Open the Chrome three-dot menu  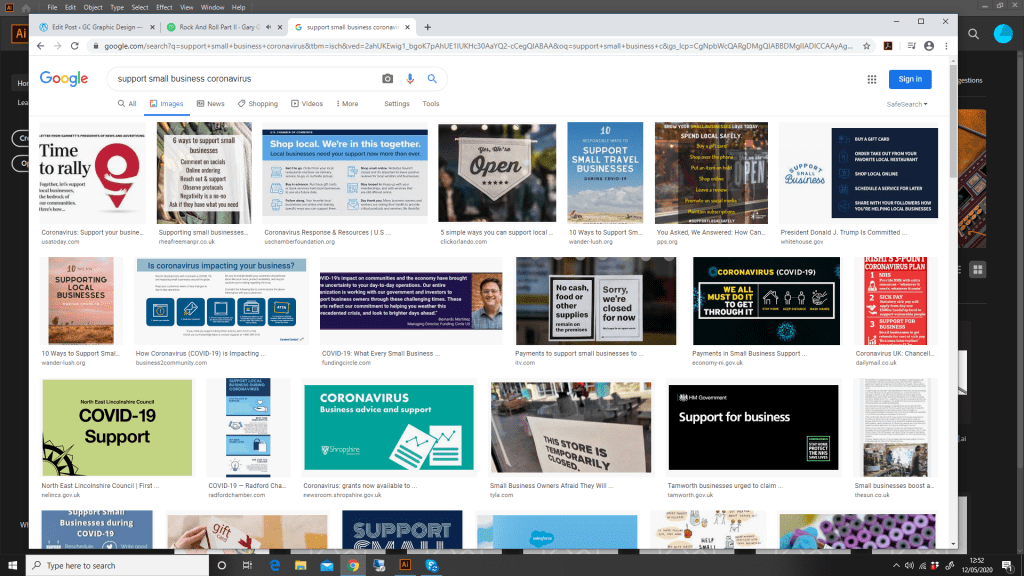tap(948, 46)
